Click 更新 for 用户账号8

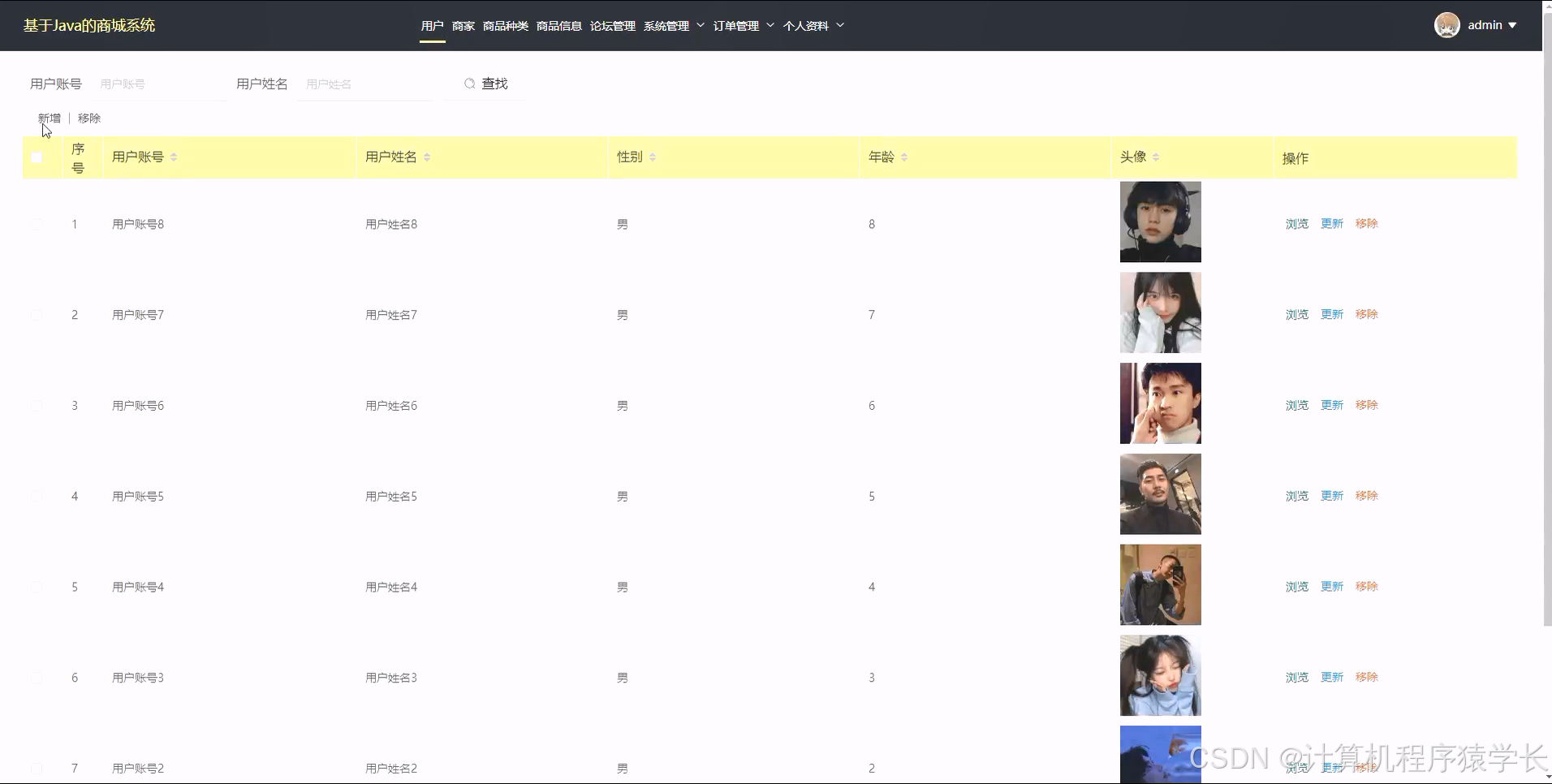tap(1332, 224)
